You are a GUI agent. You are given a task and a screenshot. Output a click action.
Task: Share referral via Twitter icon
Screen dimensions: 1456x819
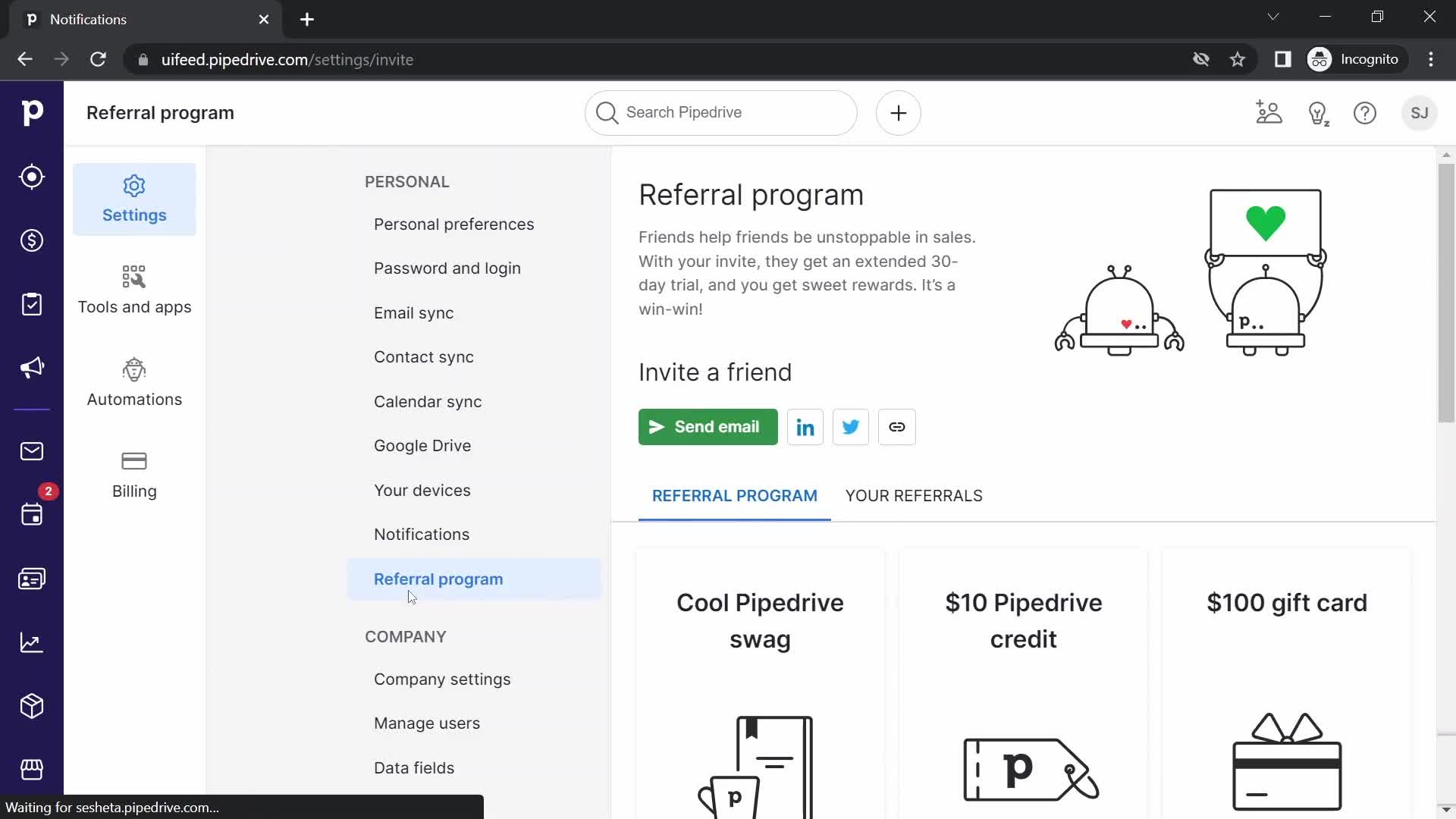[850, 427]
